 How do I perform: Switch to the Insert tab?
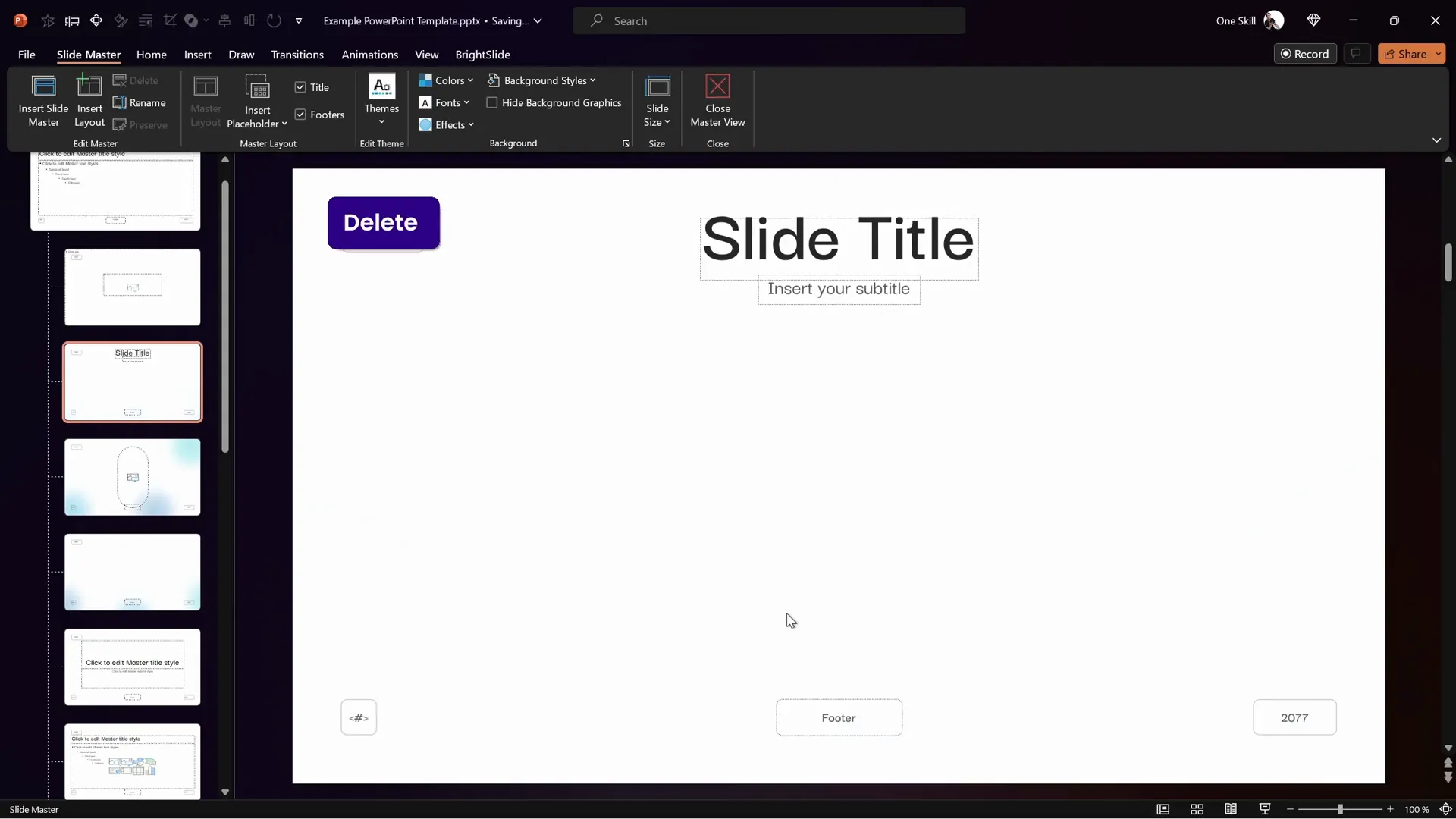197,55
